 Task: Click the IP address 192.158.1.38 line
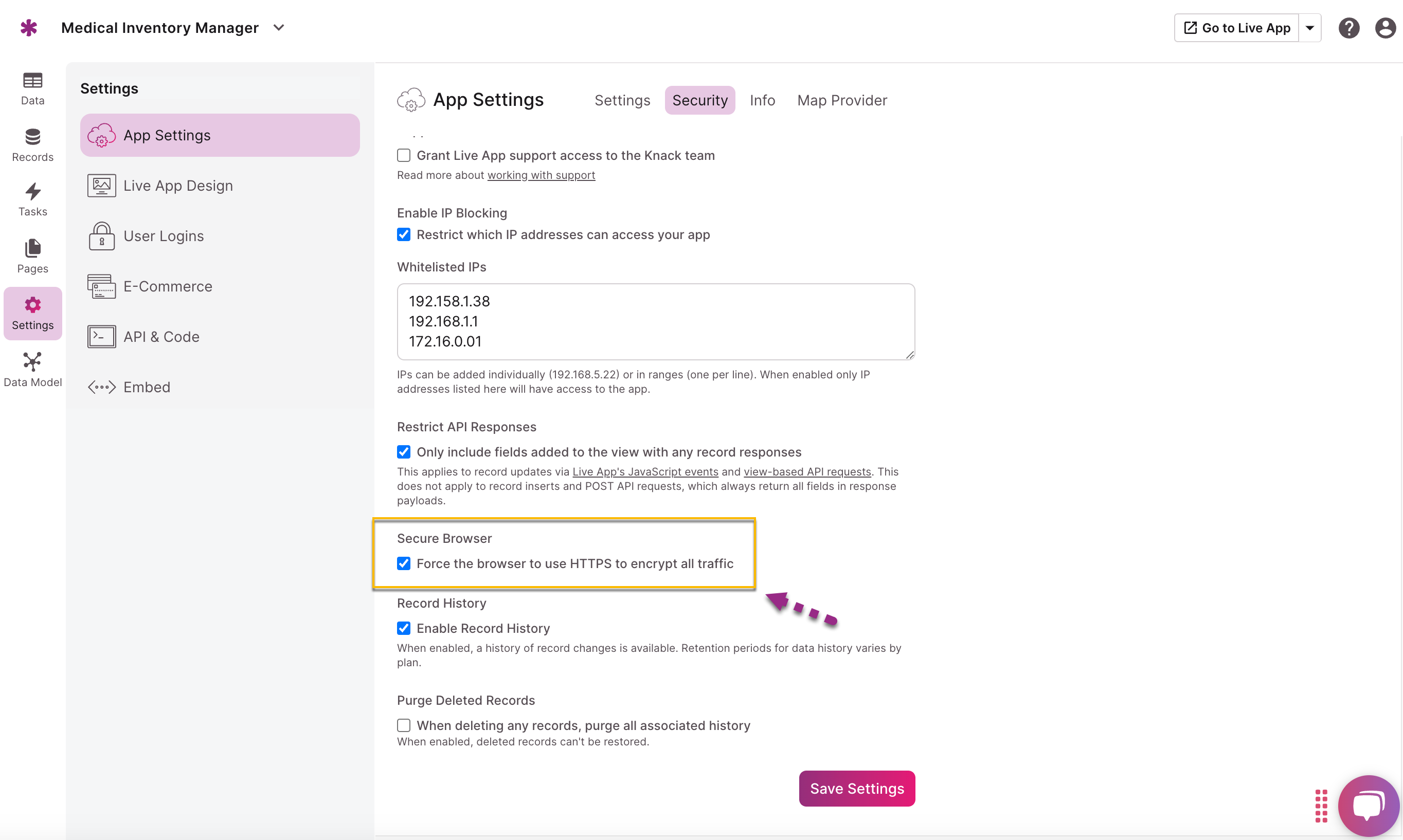tap(449, 301)
